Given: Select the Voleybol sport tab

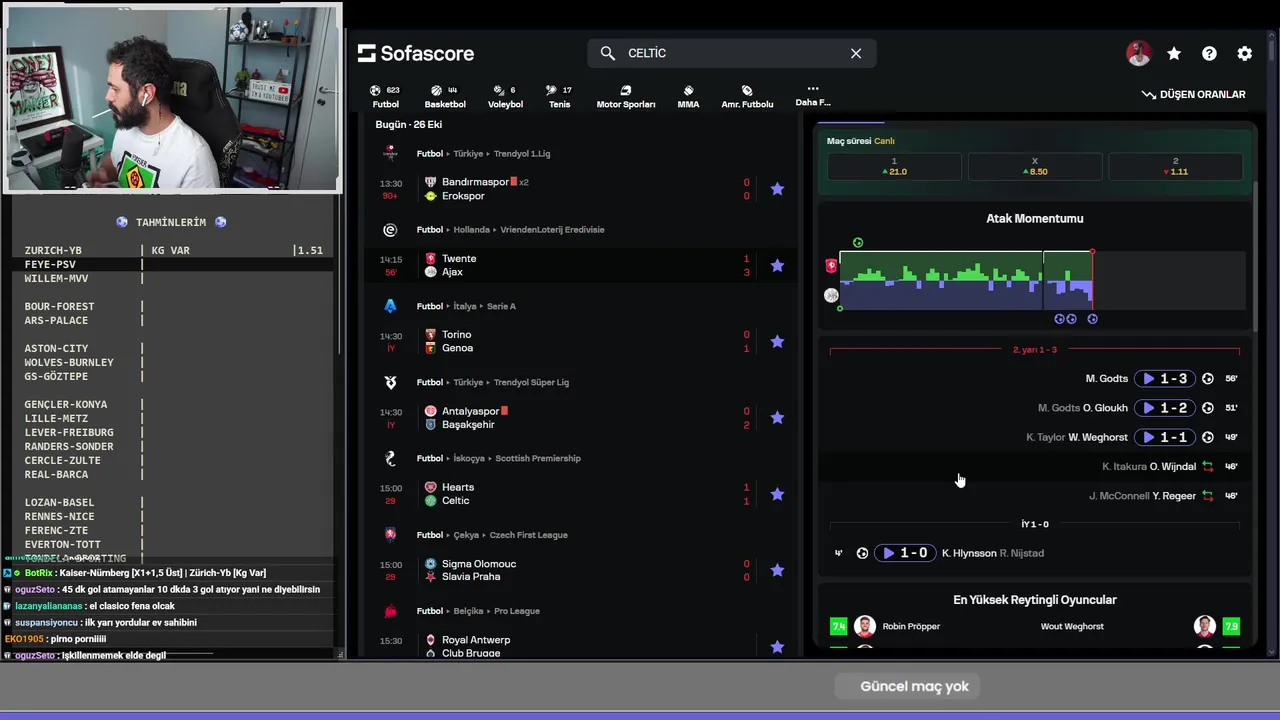Looking at the screenshot, I should [505, 96].
